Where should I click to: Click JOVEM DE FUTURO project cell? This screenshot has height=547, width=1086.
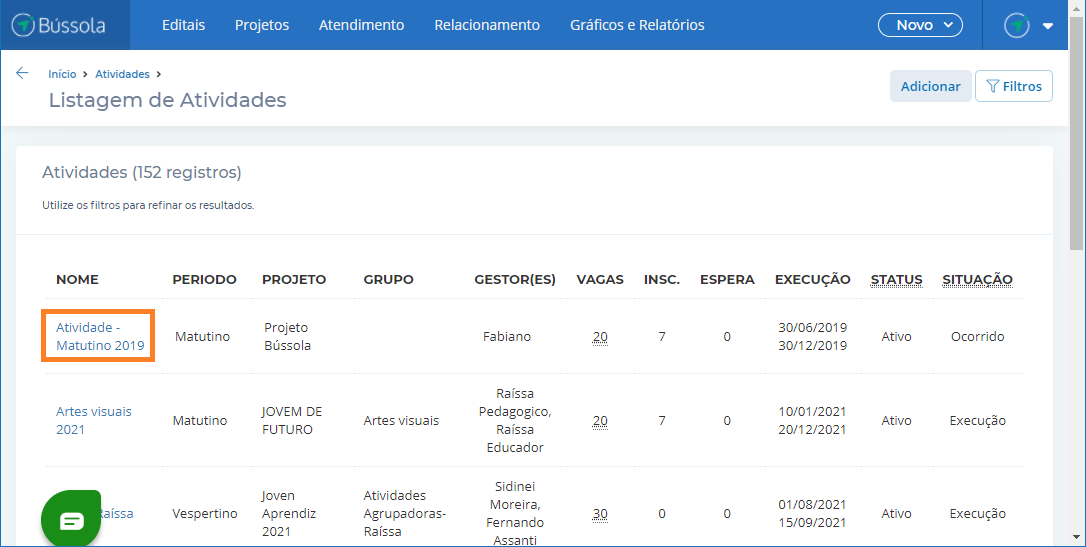point(292,420)
